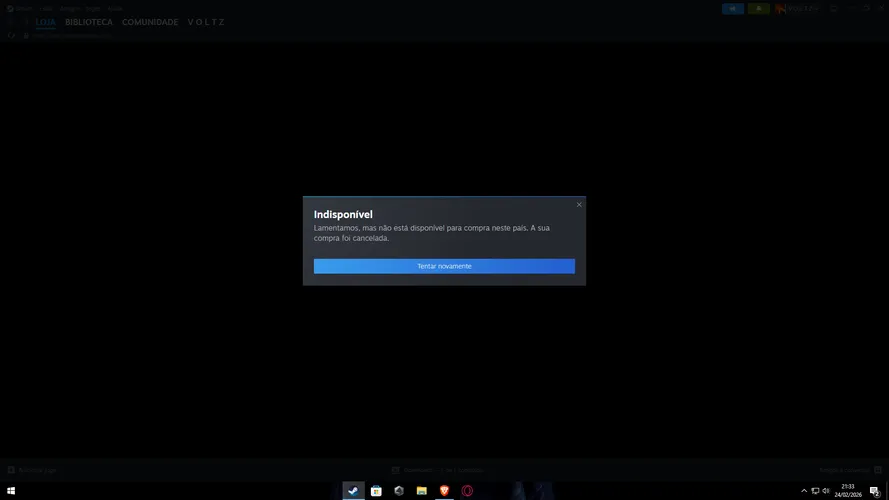Open the Brave browser taskbar icon

pos(444,491)
